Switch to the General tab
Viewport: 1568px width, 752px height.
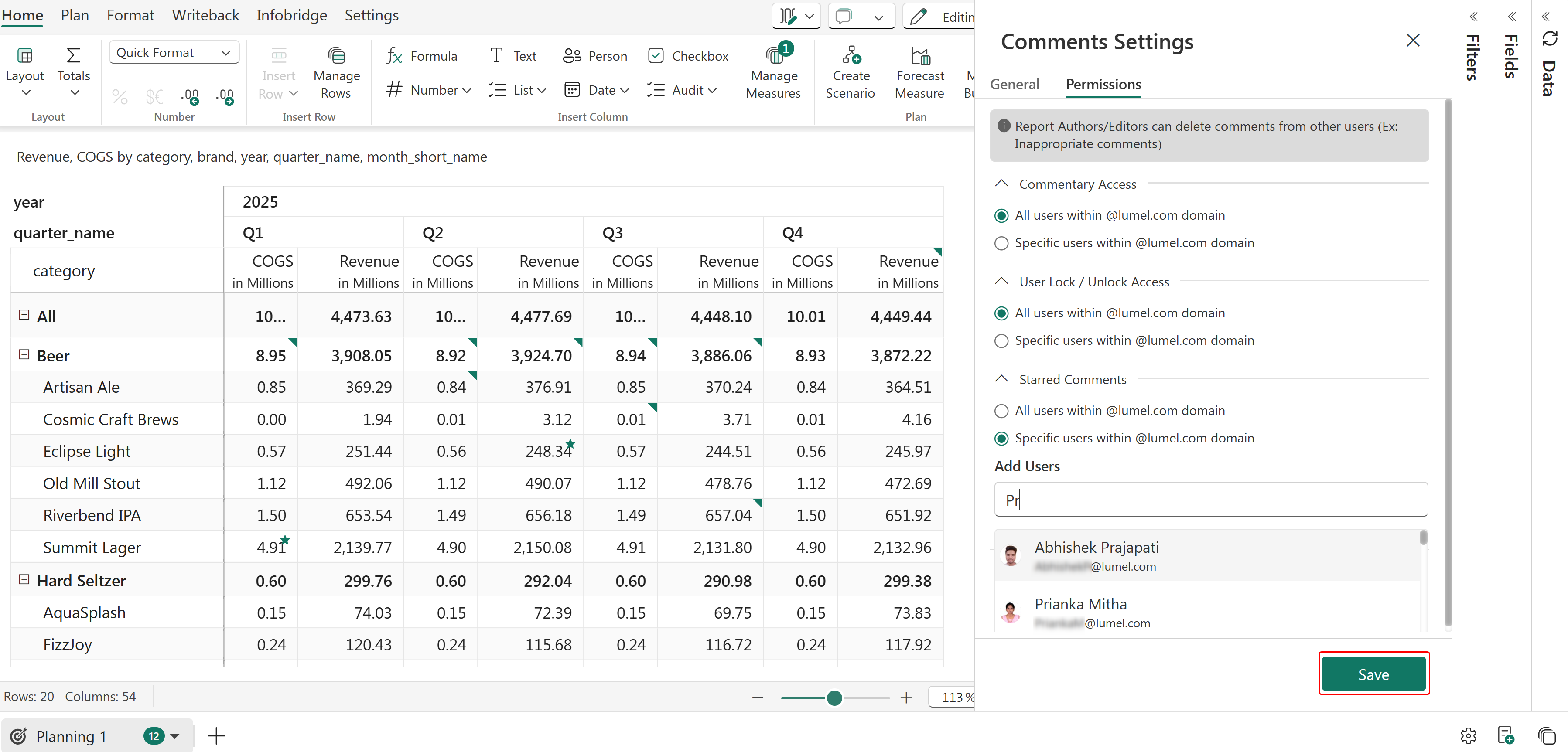tap(1014, 85)
